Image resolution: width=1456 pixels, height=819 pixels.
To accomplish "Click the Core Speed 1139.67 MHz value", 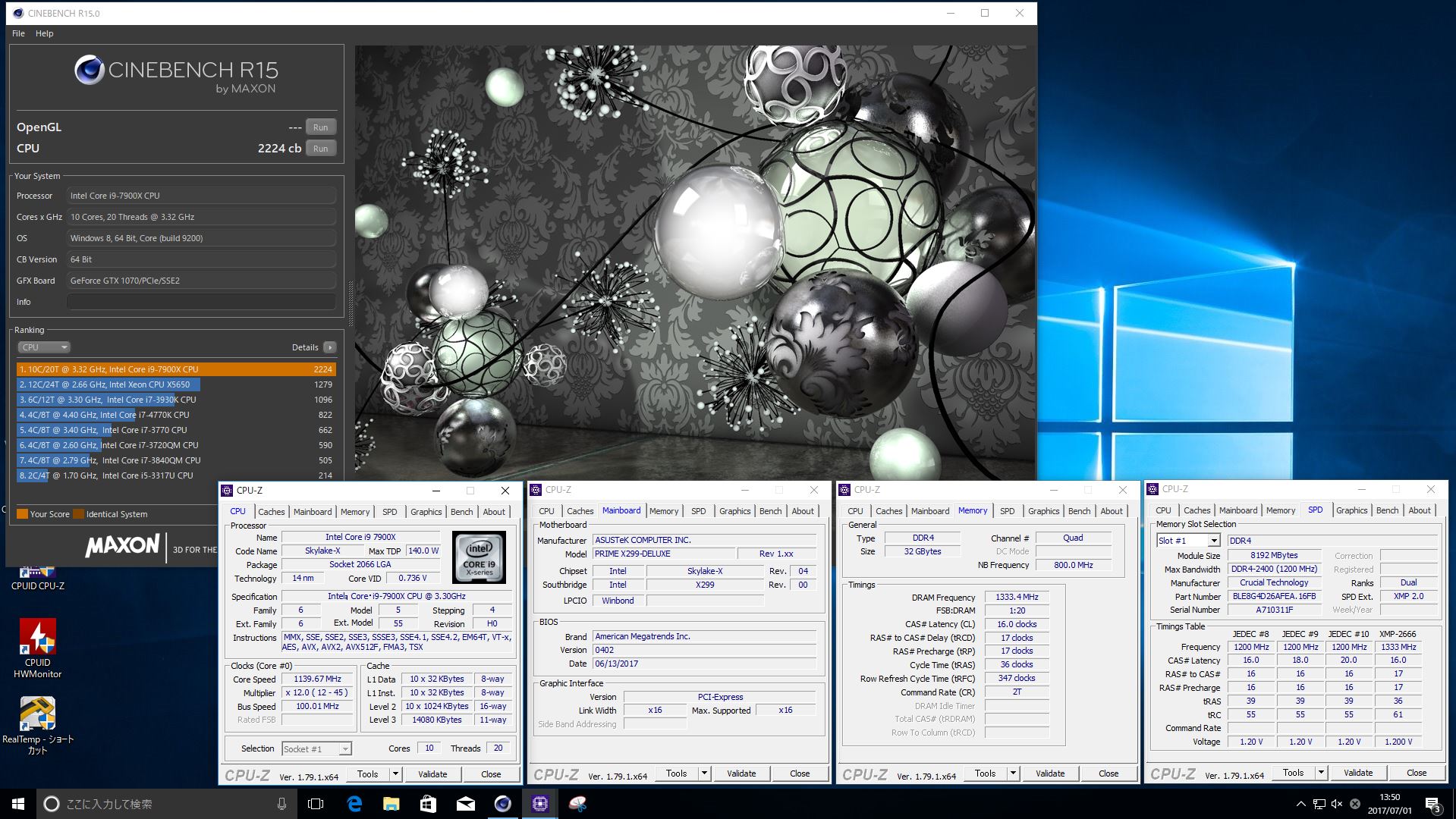I will click(317, 679).
